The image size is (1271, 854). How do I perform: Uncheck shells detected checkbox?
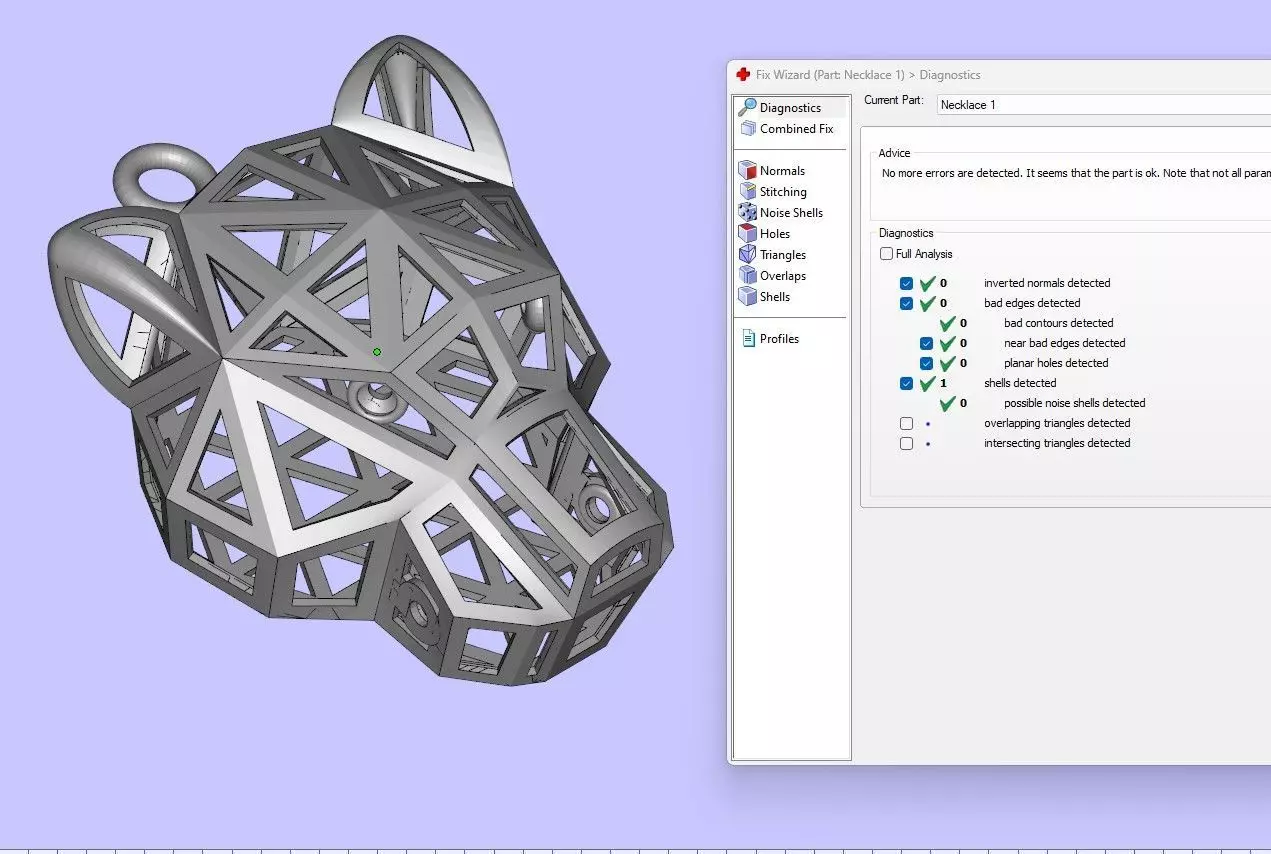tap(906, 383)
